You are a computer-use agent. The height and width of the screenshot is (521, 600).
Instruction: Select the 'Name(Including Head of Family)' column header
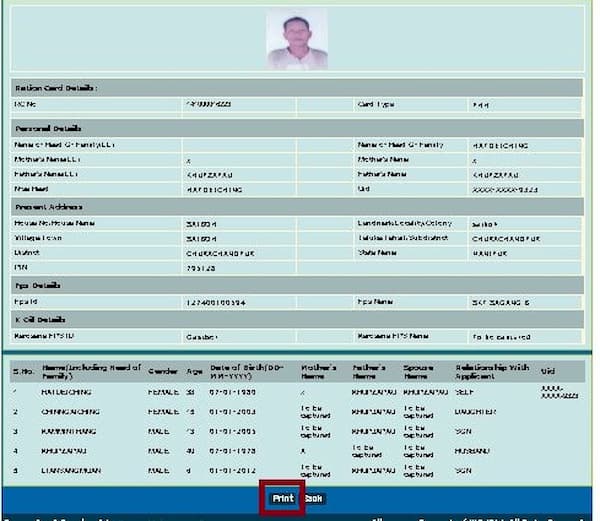[91, 371]
